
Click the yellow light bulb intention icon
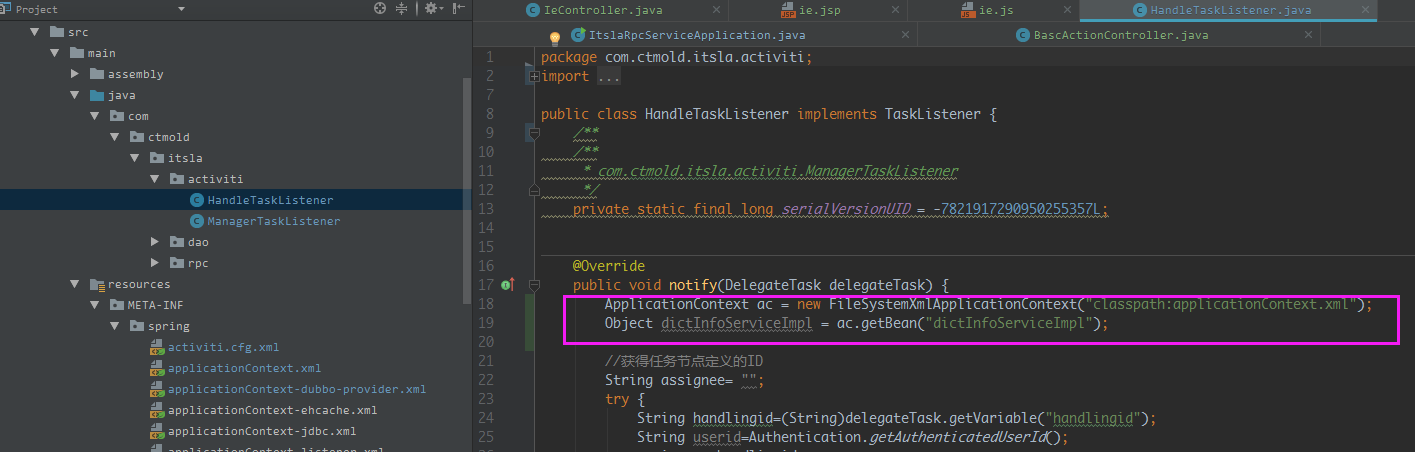[555, 38]
